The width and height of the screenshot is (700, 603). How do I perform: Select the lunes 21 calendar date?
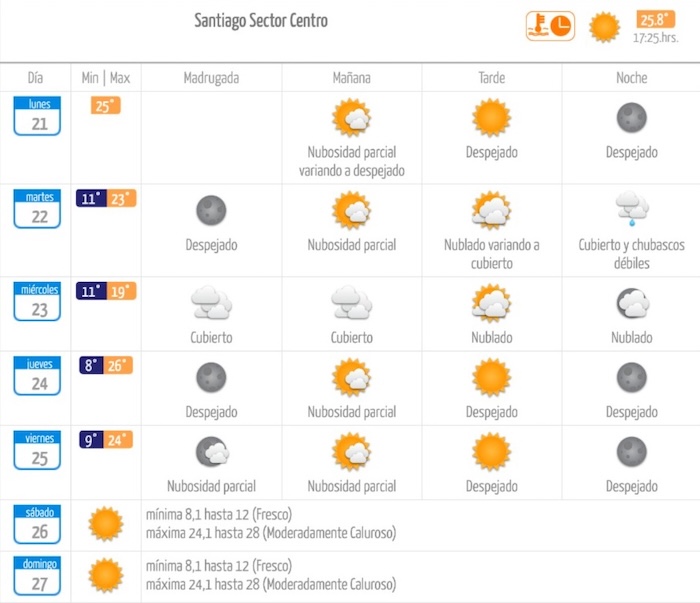(x=39, y=116)
